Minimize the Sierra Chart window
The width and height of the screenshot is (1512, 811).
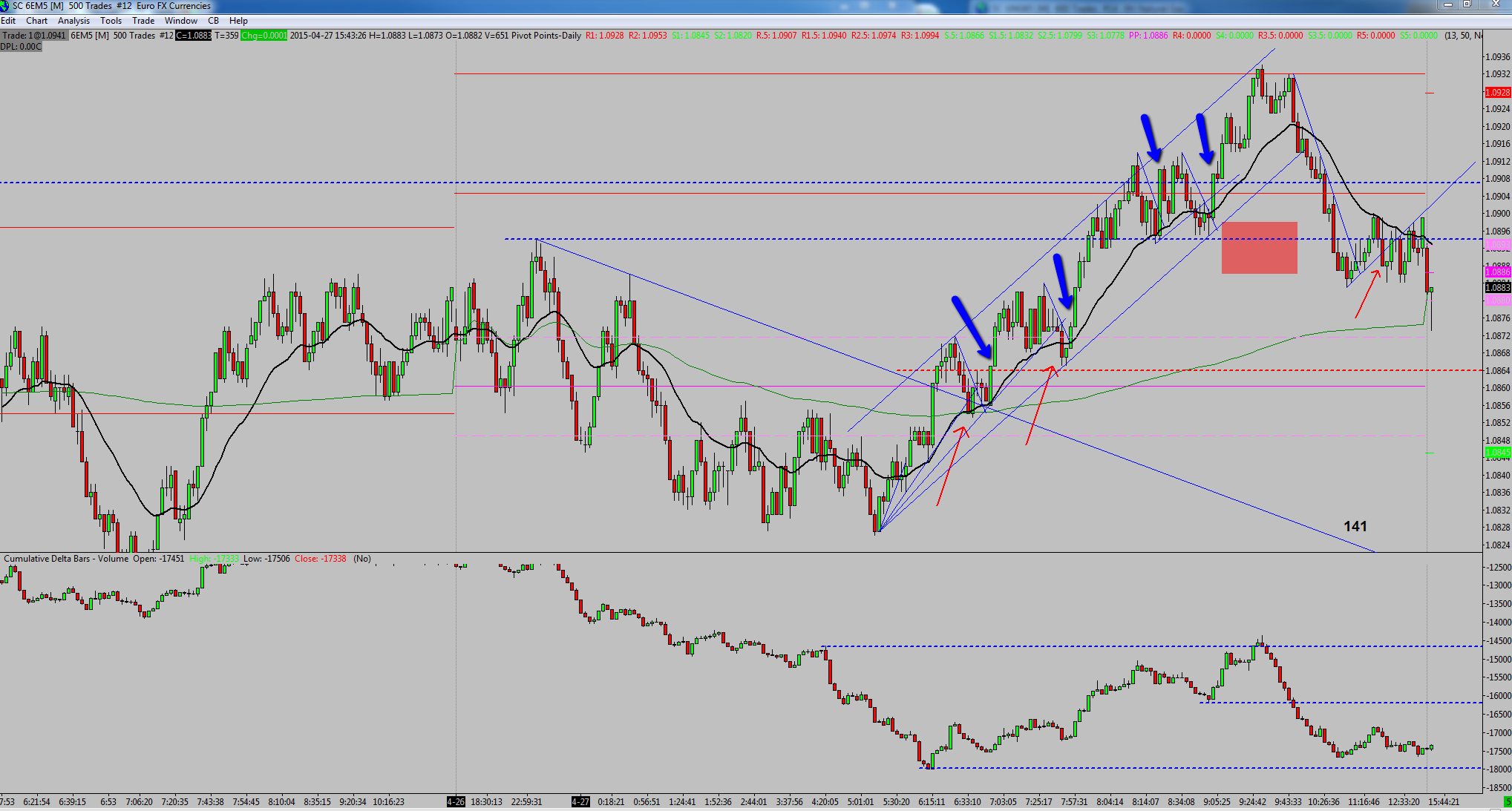[x=1448, y=4]
